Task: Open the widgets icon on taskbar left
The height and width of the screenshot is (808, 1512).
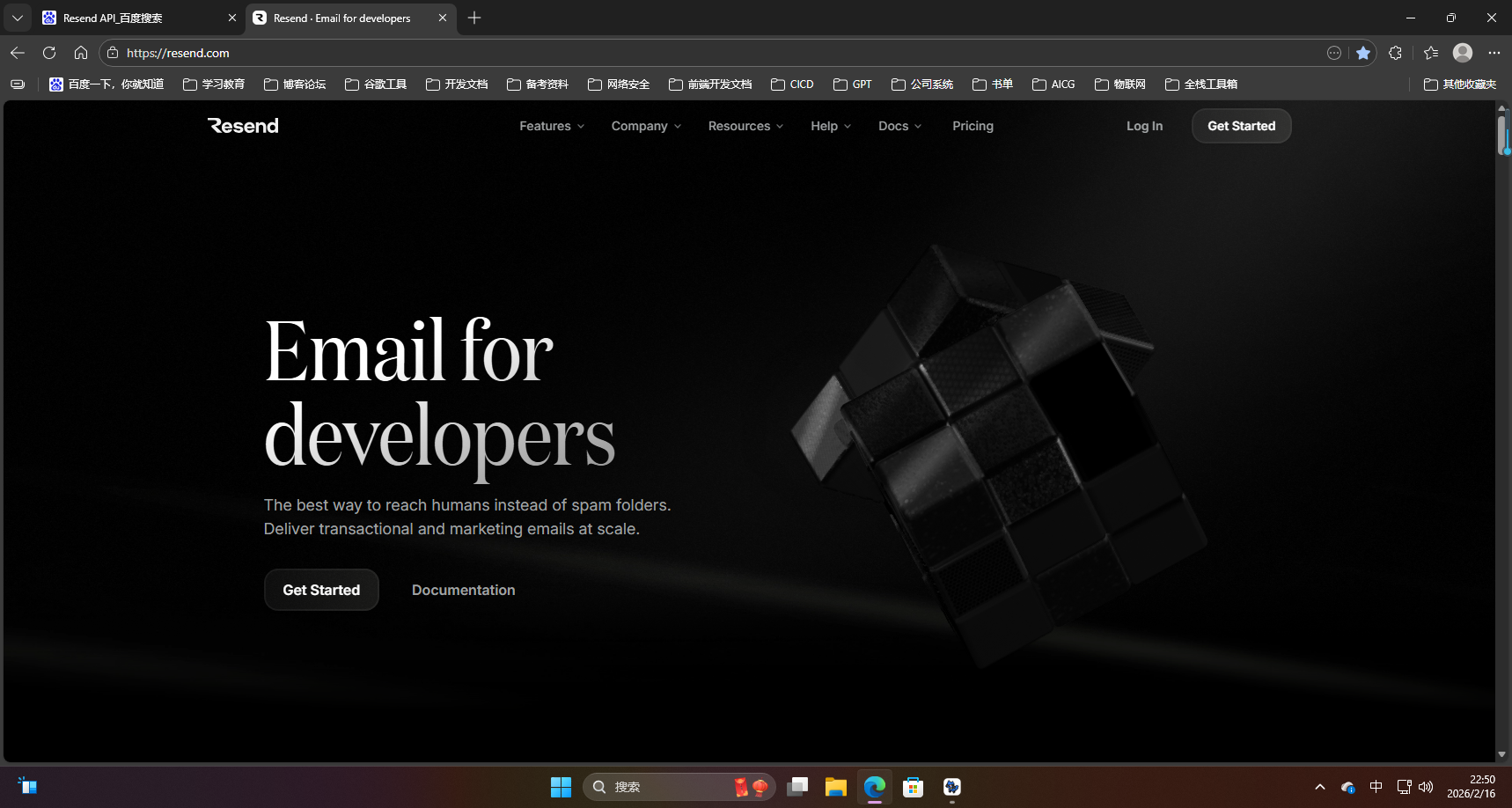Action: 27,786
